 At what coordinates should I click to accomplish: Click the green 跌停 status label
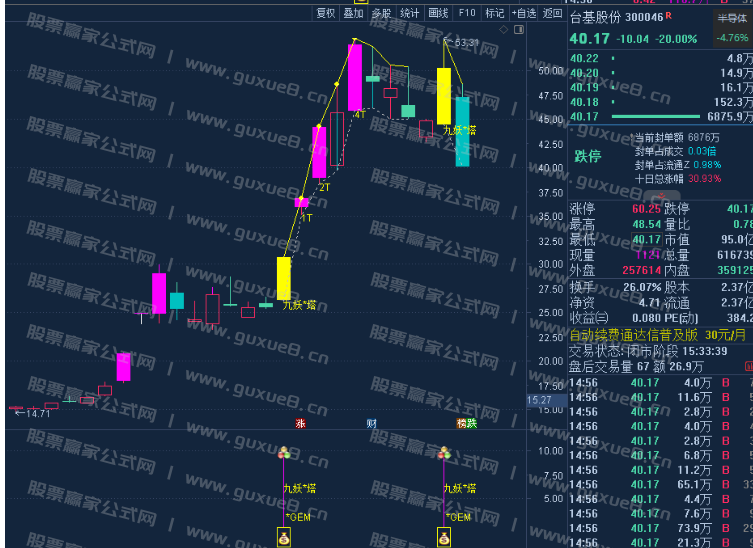pos(588,156)
